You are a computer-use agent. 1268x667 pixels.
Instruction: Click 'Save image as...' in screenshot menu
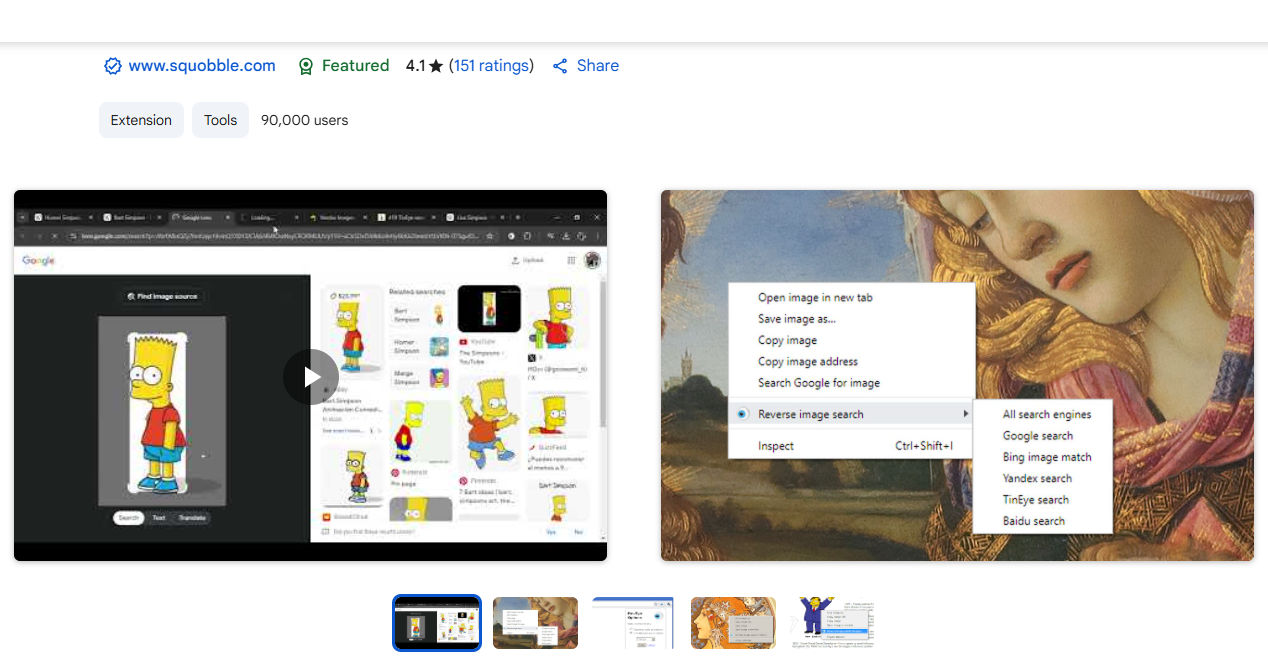(x=797, y=319)
